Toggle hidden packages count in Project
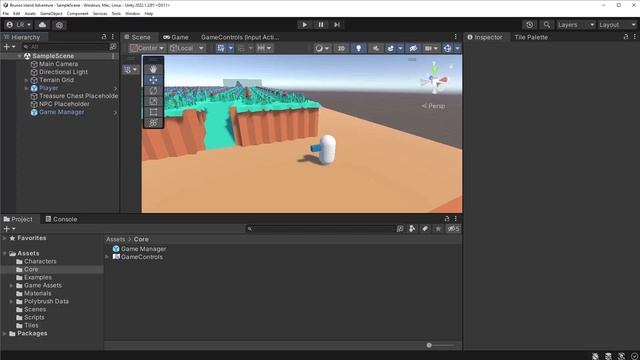 (453, 229)
